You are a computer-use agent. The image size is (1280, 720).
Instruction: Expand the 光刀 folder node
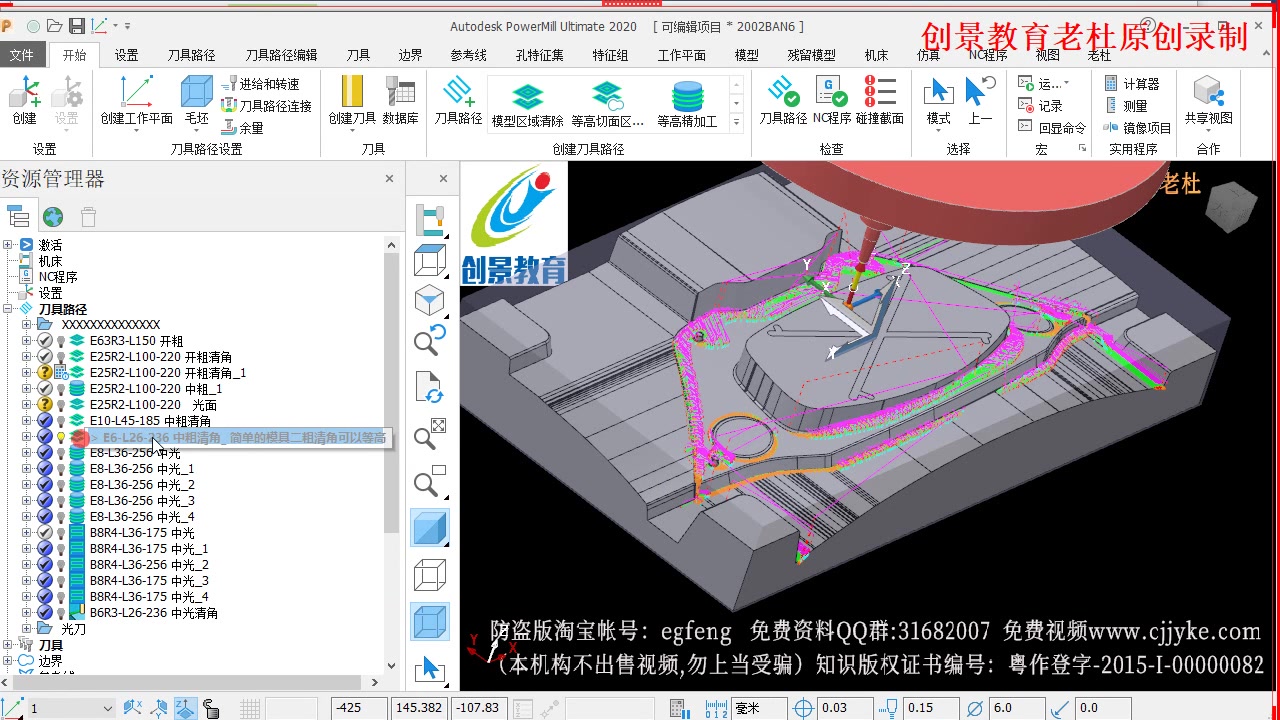pyautogui.click(x=27, y=629)
